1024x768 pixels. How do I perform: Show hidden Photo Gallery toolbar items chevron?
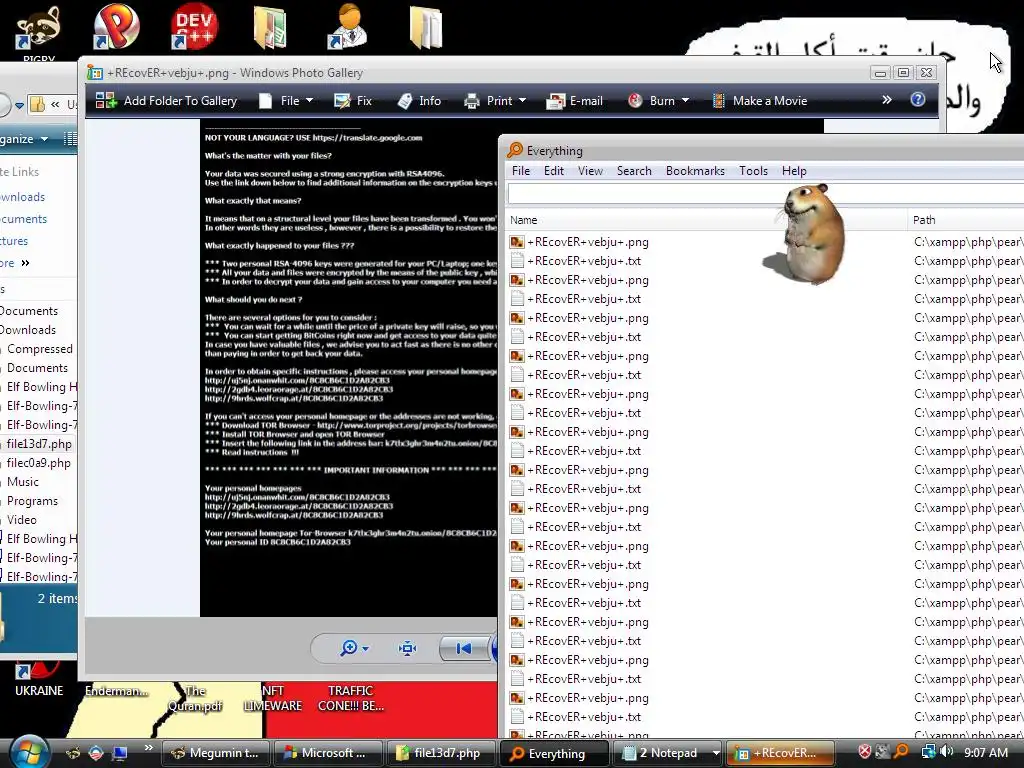tap(886, 100)
